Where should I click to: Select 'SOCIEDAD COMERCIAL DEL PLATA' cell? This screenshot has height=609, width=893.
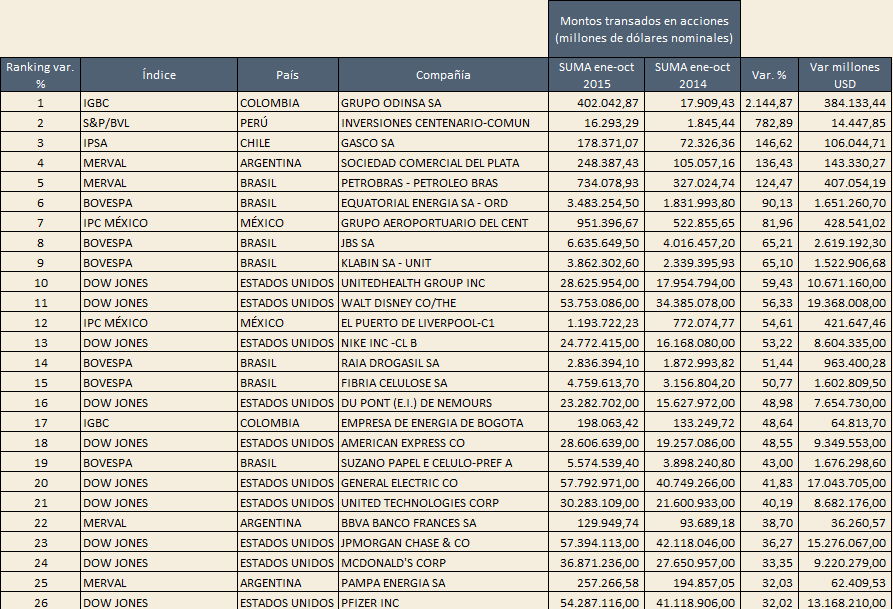pyautogui.click(x=443, y=162)
